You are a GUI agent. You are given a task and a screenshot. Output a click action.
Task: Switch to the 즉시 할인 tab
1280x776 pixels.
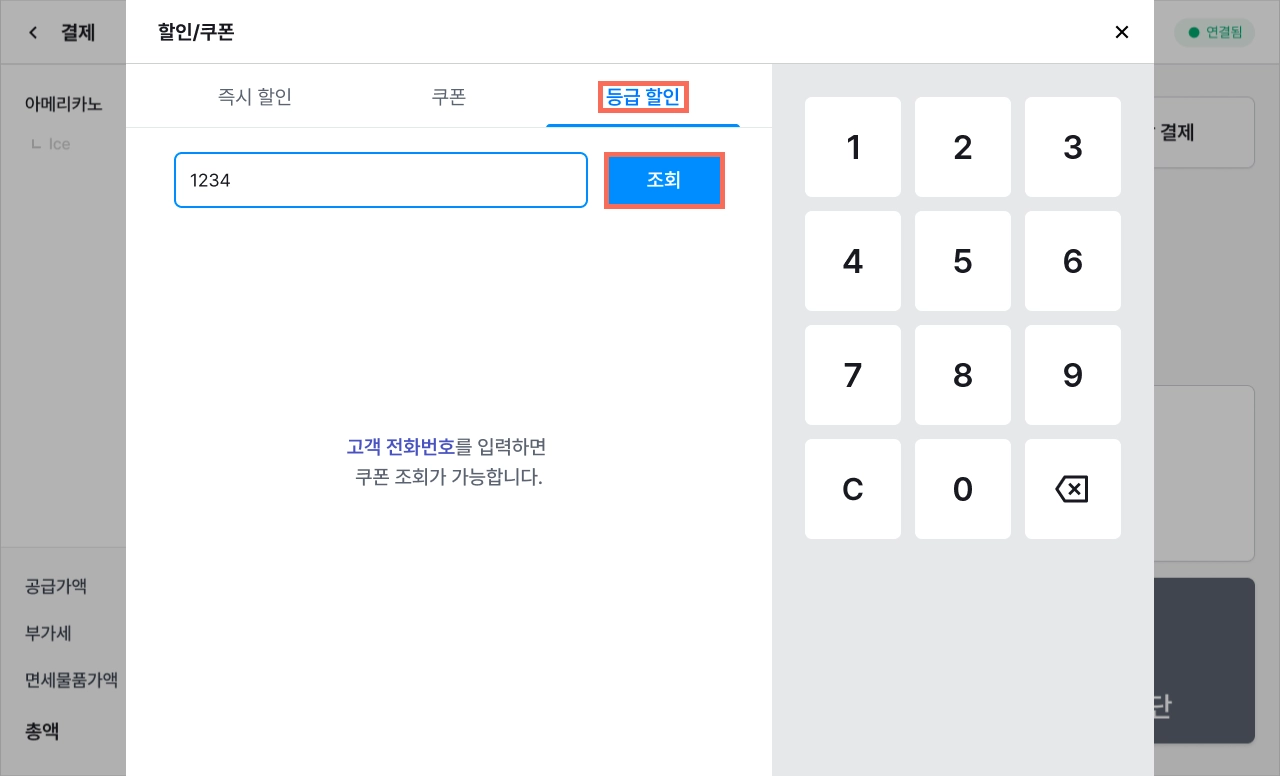pos(255,97)
